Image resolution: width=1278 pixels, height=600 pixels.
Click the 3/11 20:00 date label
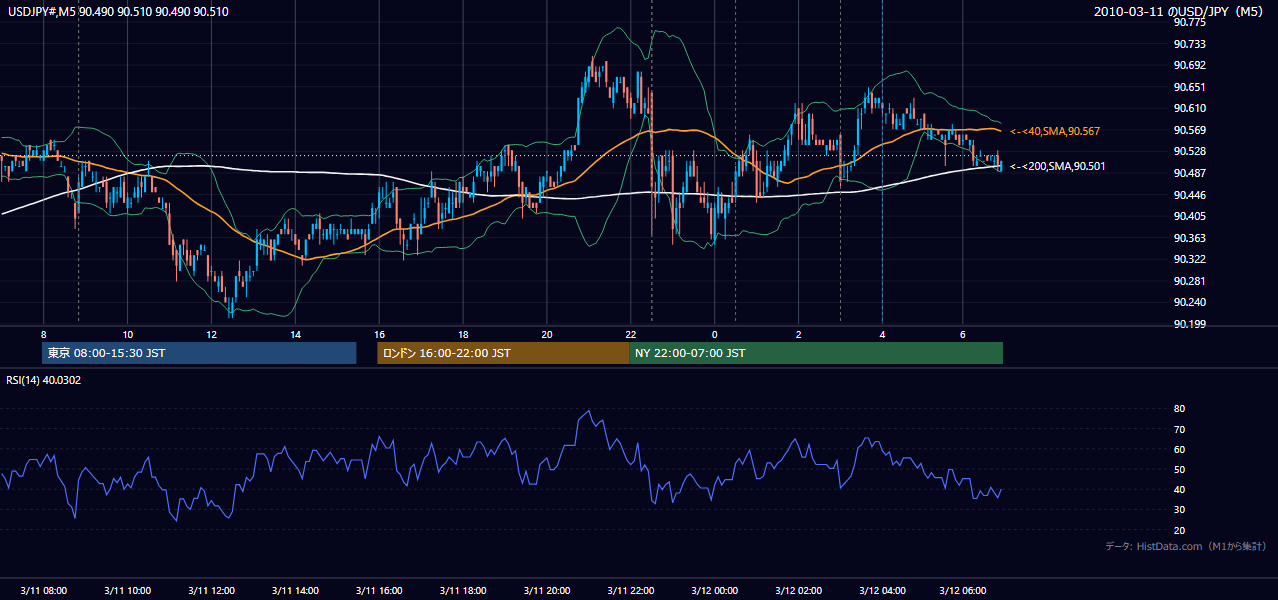pyautogui.click(x=547, y=591)
